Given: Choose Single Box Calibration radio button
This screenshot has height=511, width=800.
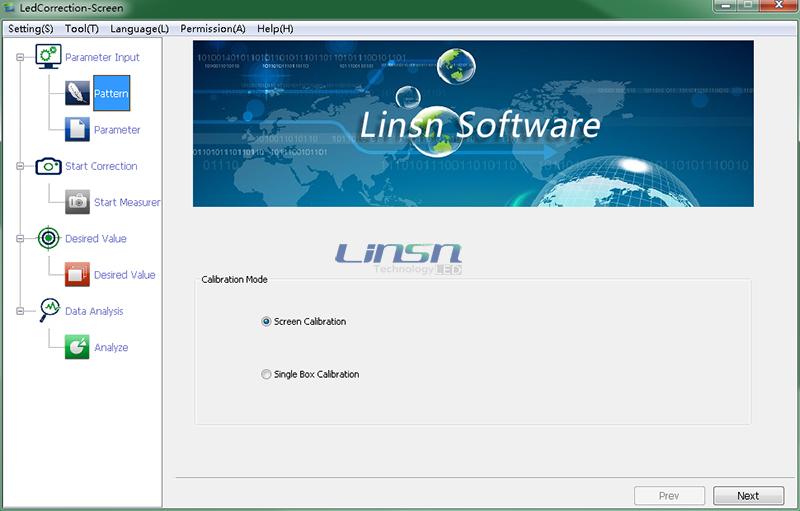Looking at the screenshot, I should pos(266,374).
